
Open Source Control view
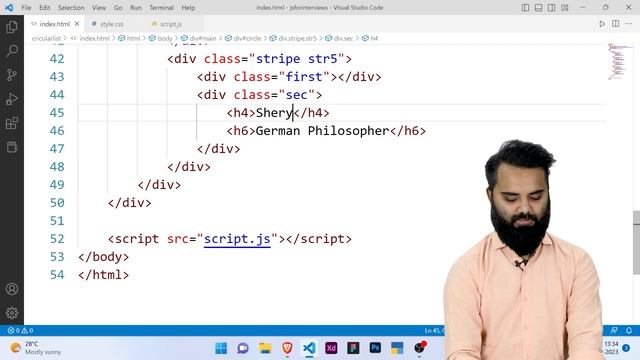tap(12, 75)
